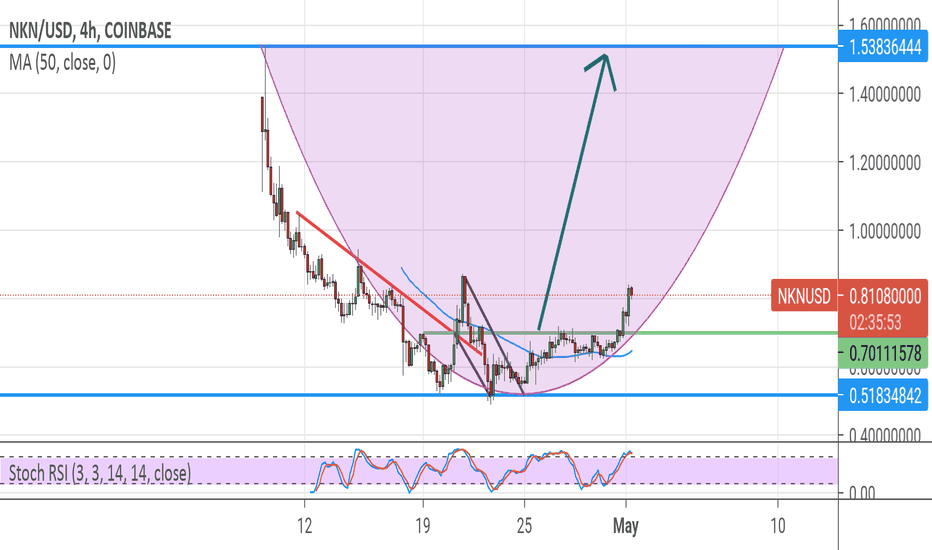932x550 pixels.
Task: Click the 1.00000000 axis value
Action: click(x=885, y=231)
